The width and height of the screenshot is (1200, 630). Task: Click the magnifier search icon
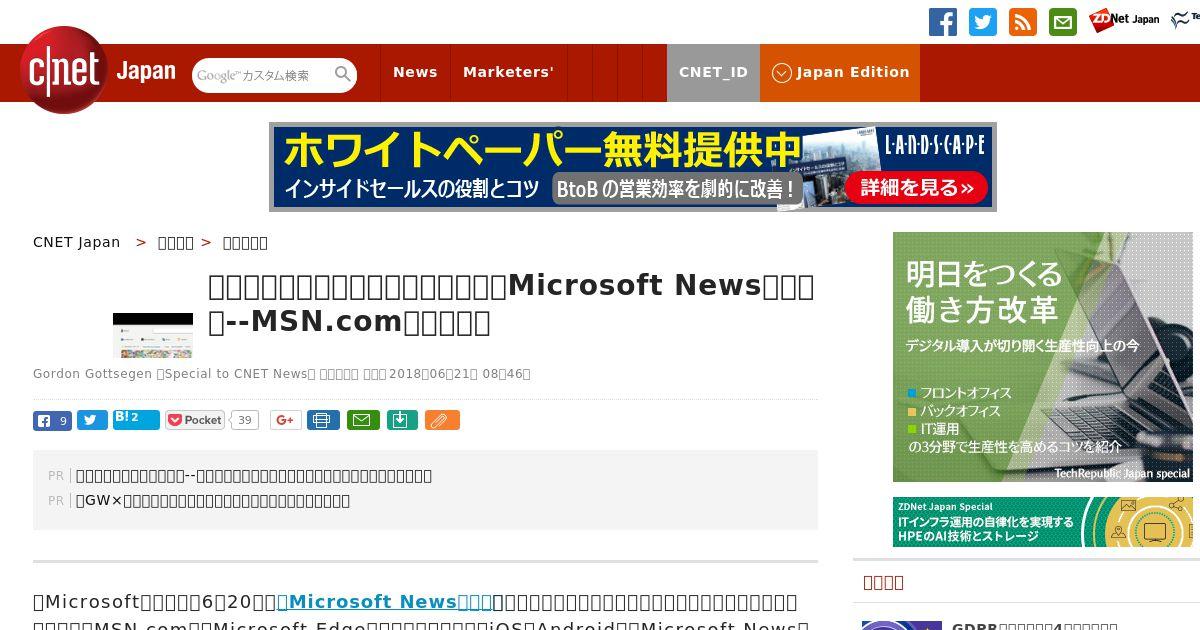[x=343, y=74]
